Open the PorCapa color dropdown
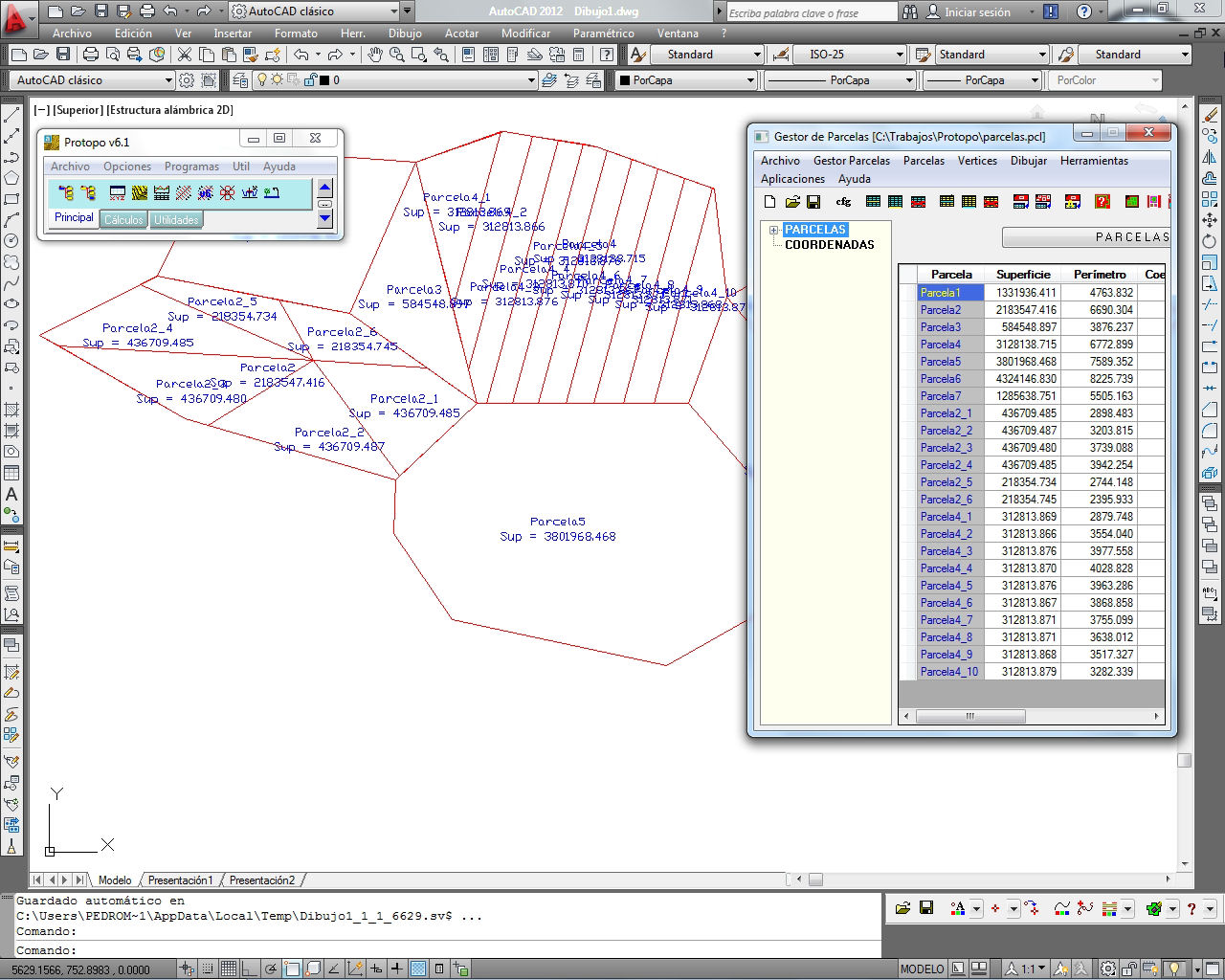 [x=686, y=80]
